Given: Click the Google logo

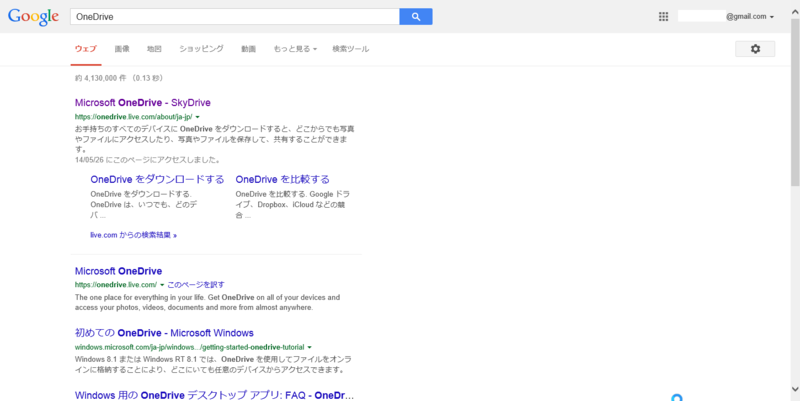Looking at the screenshot, I should pyautogui.click(x=33, y=17).
